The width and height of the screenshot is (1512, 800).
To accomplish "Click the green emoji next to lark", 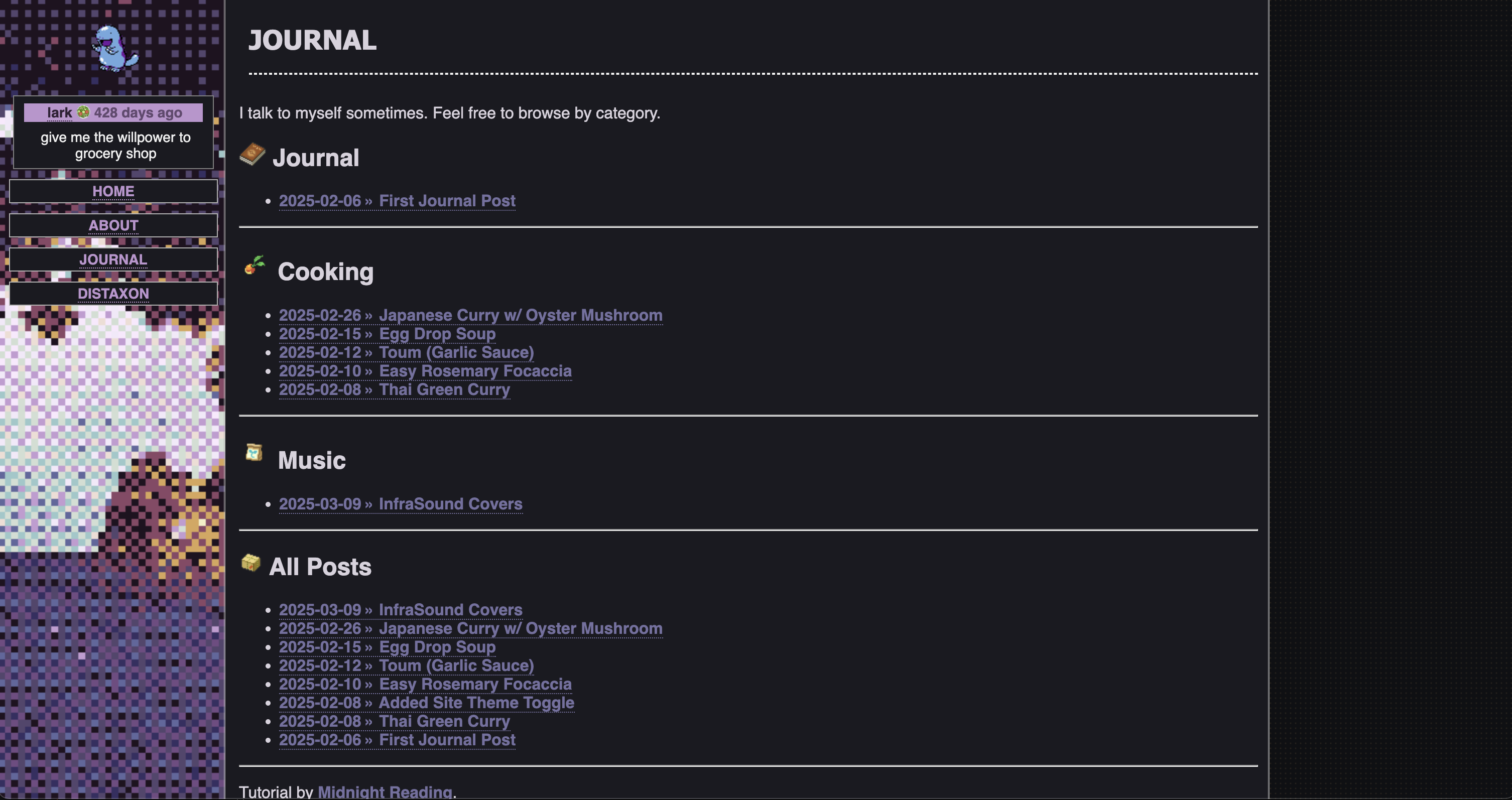I will (x=83, y=112).
